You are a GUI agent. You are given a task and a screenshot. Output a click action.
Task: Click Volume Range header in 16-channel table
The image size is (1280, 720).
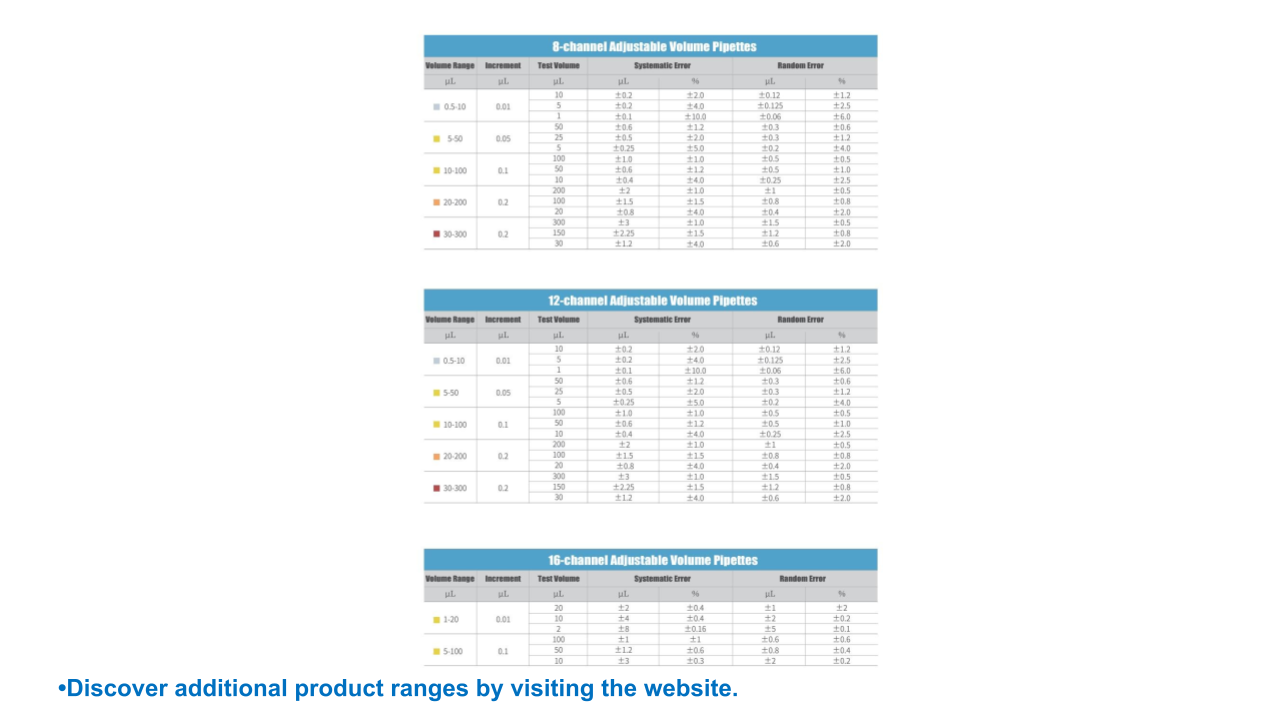450,579
